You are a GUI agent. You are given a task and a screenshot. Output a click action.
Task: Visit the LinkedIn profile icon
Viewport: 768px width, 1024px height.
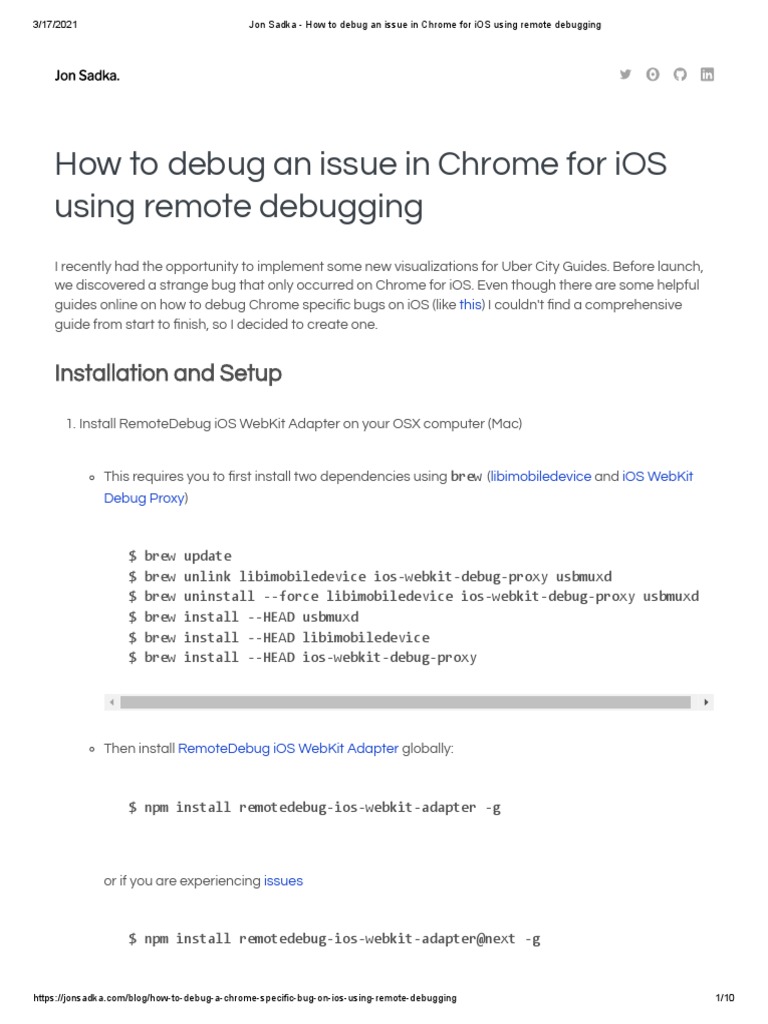[x=707, y=74]
